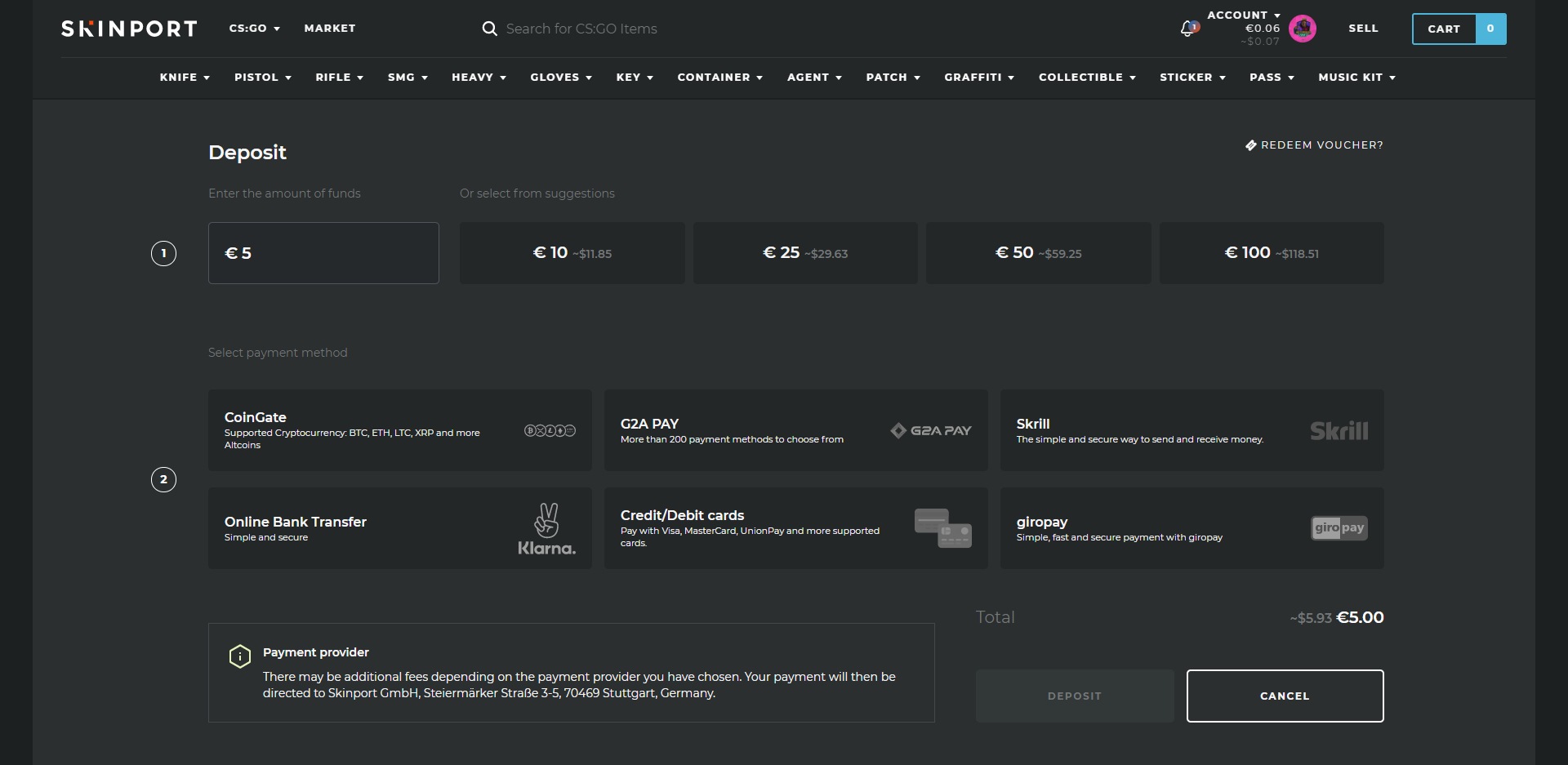
Task: Click the G2A Pay logo
Action: pyautogui.click(x=930, y=430)
